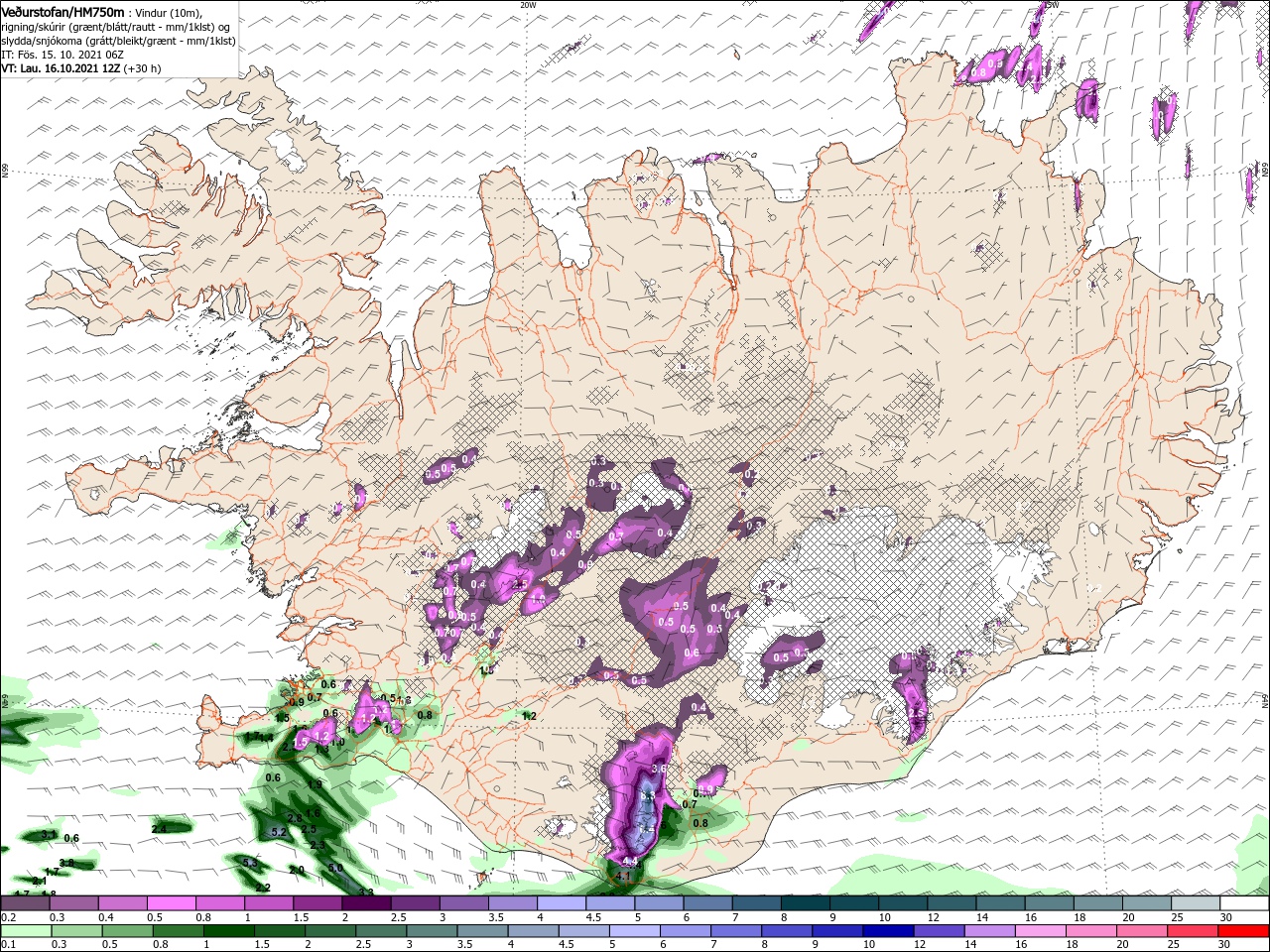The width and height of the screenshot is (1270, 952).
Task: Click the 'rigning/skúrir' legend description line
Action: tap(115, 26)
